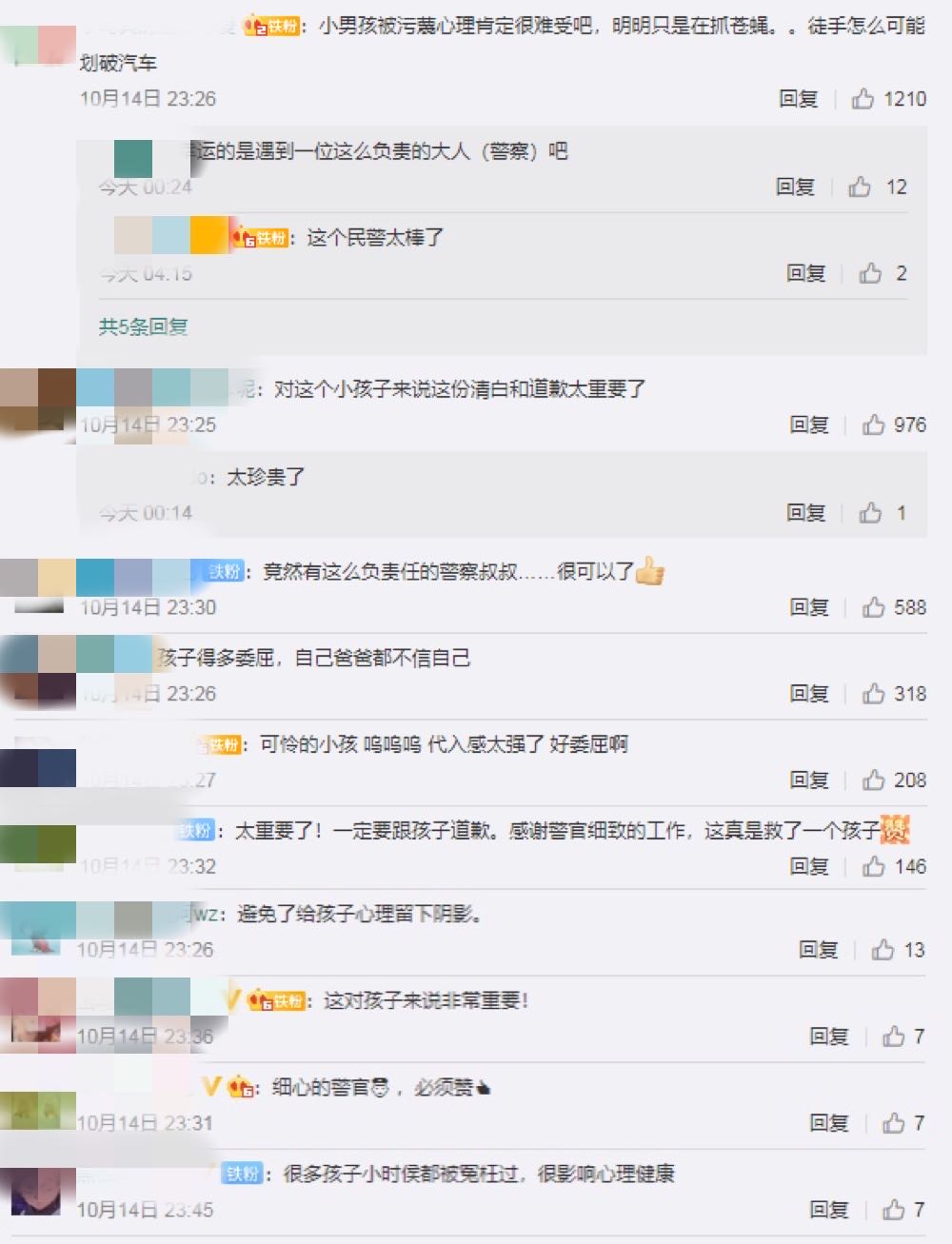Like the 太珍贵了 reply
The image size is (952, 1244).
(870, 513)
